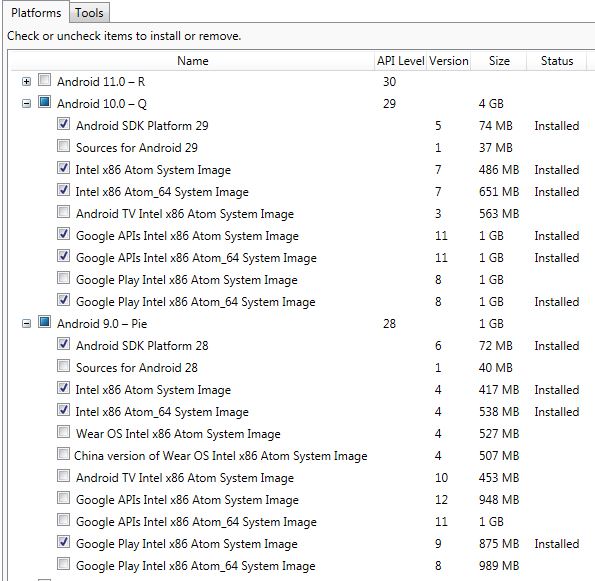
Task: Check China version of Wear OS image
Action: pyautogui.click(x=63, y=454)
